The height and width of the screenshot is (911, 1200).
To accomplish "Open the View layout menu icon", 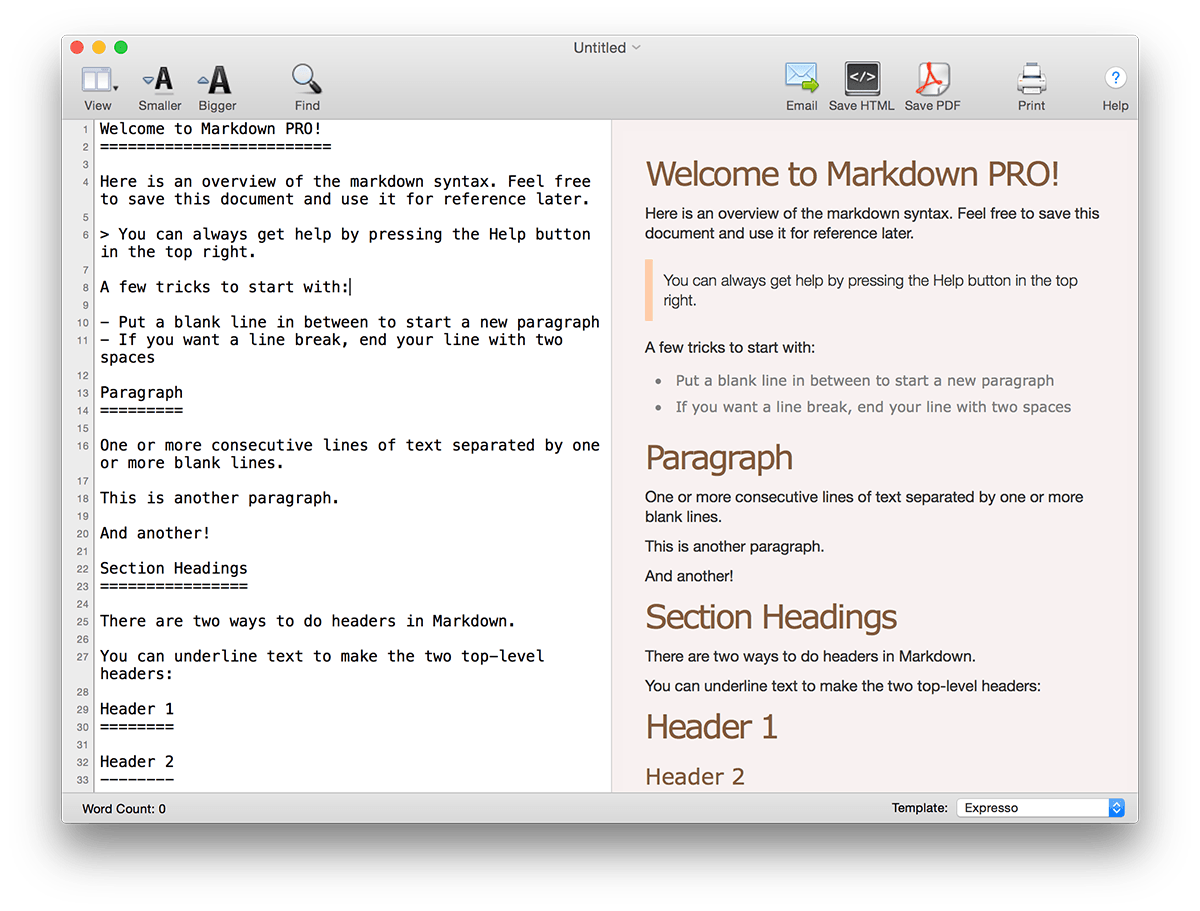I will click(x=99, y=80).
